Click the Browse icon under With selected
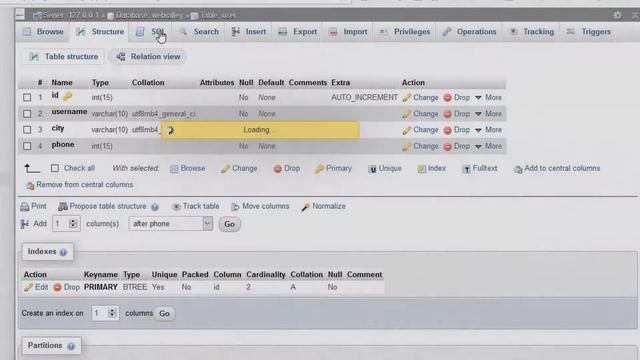640x360 pixels. click(x=174, y=169)
